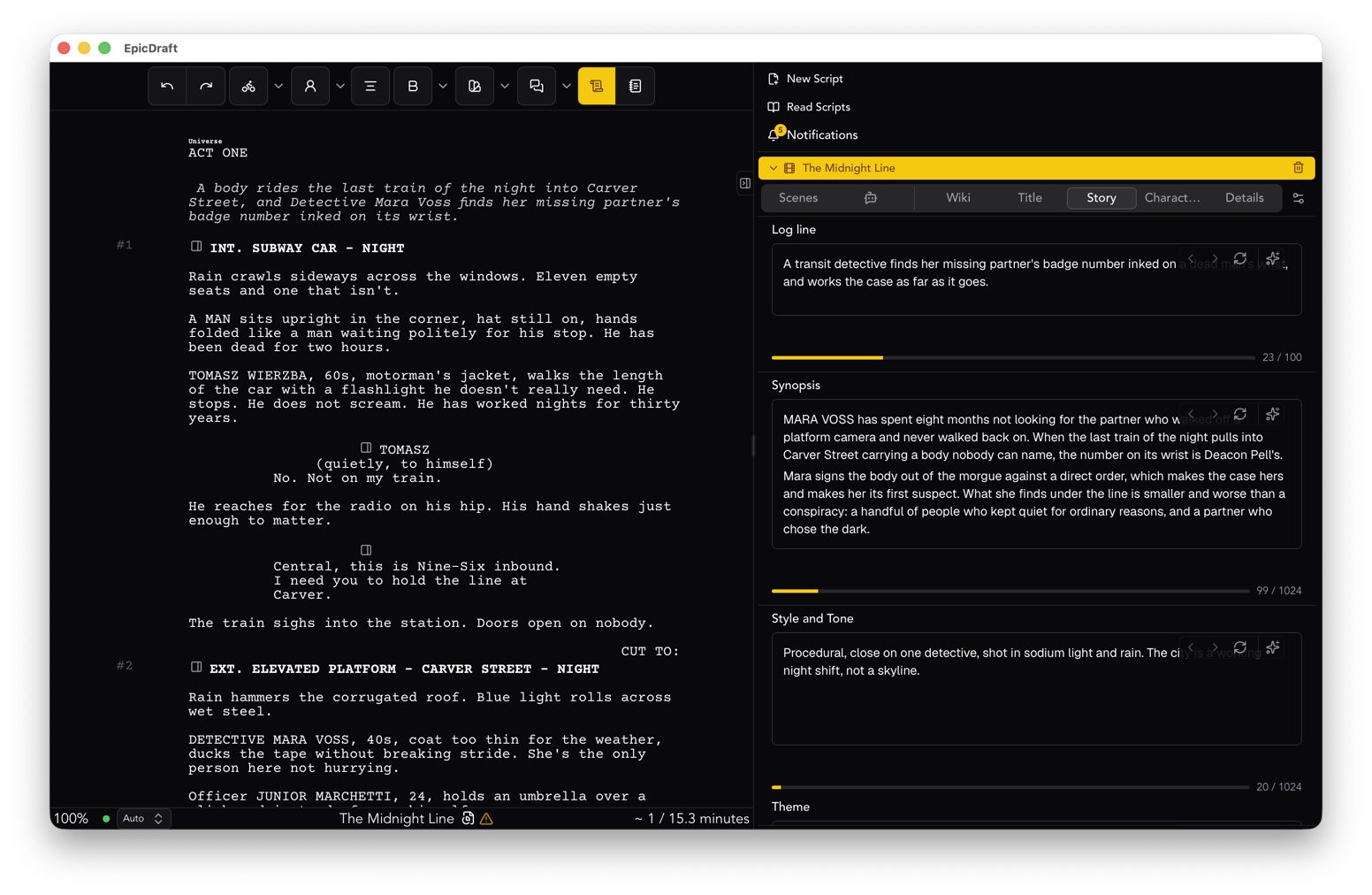Open the robot assistant tab
Screen dimensions: 1372x895
point(871,198)
